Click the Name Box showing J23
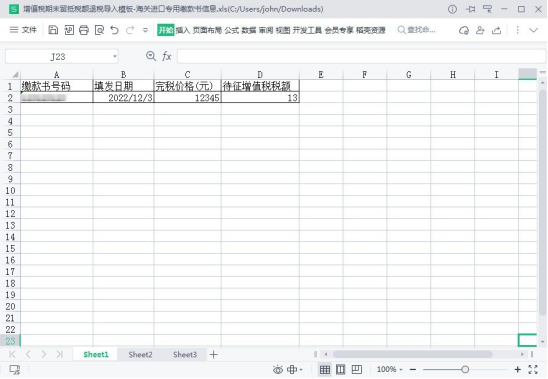The width and height of the screenshot is (548, 379). pos(58,56)
